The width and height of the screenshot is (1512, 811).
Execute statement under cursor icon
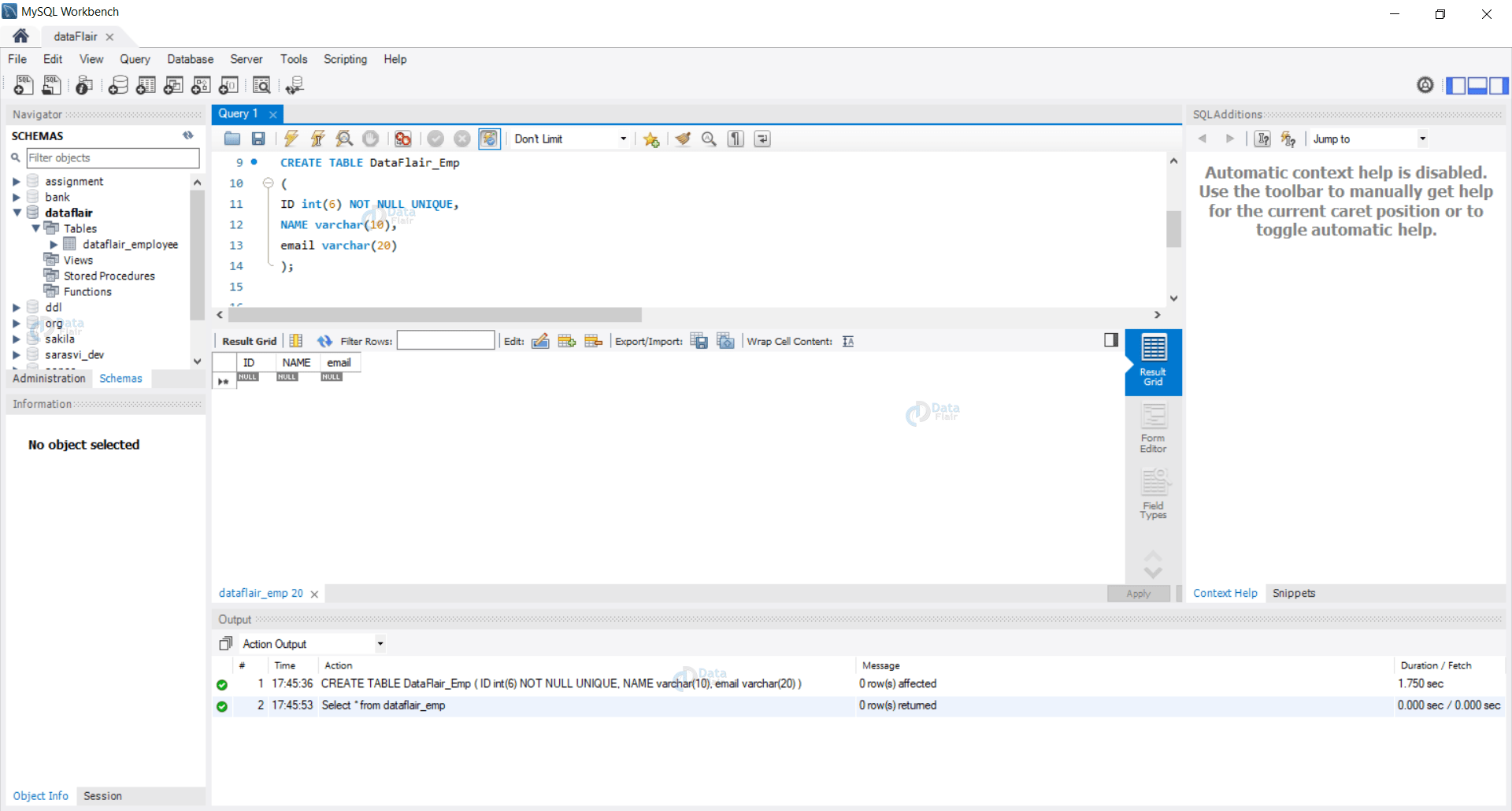(318, 139)
